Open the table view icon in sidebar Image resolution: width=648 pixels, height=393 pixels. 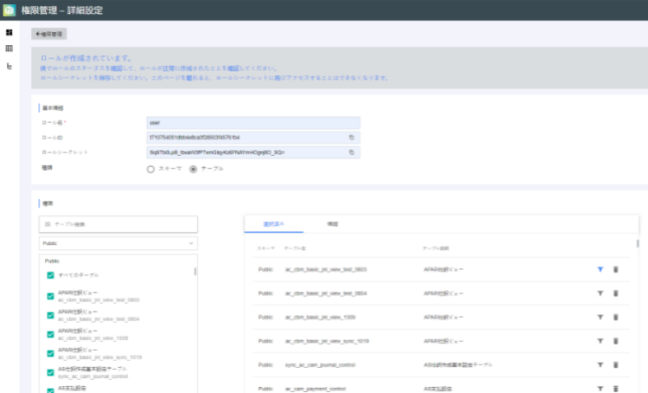pyautogui.click(x=9, y=48)
